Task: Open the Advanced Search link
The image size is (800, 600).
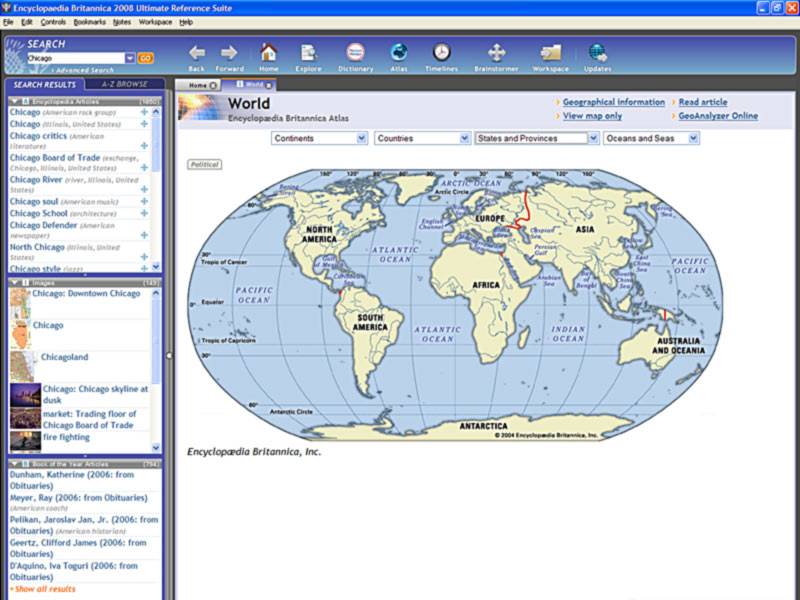Action: click(85, 70)
